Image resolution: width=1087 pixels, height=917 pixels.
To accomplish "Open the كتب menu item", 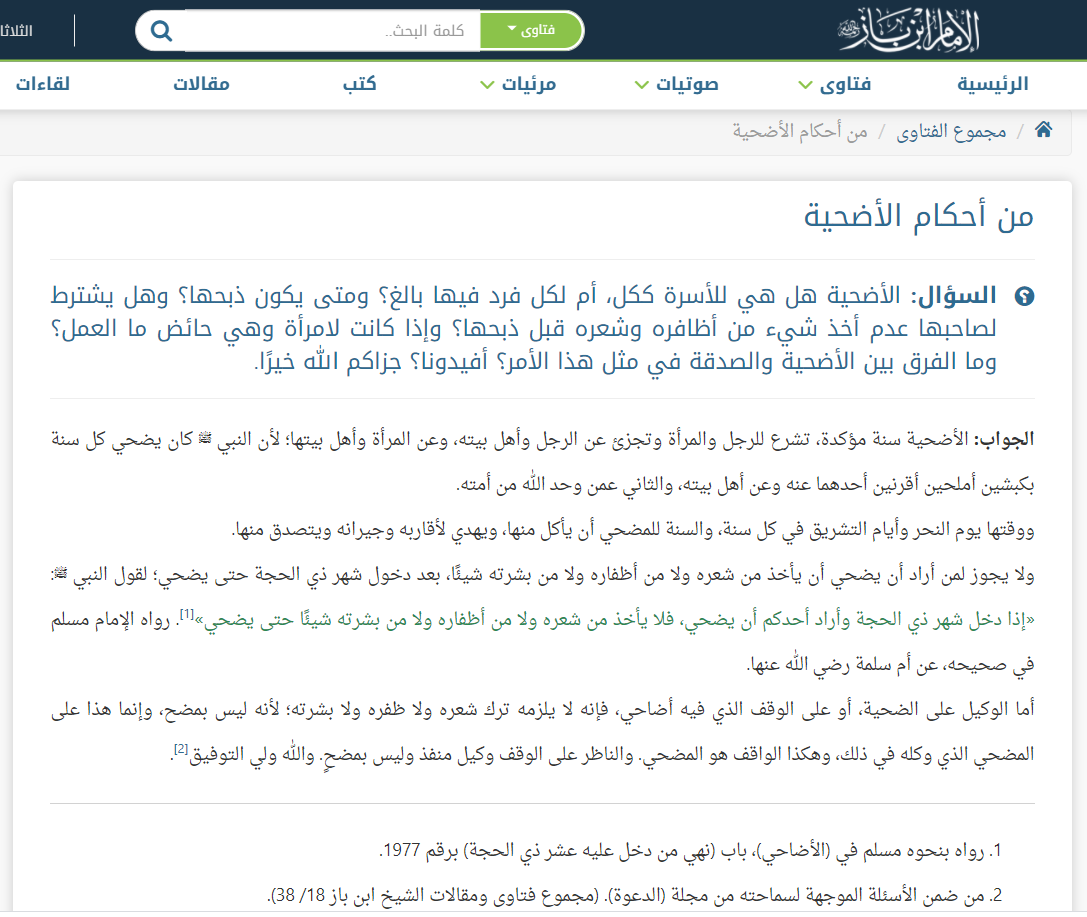I will click(360, 85).
